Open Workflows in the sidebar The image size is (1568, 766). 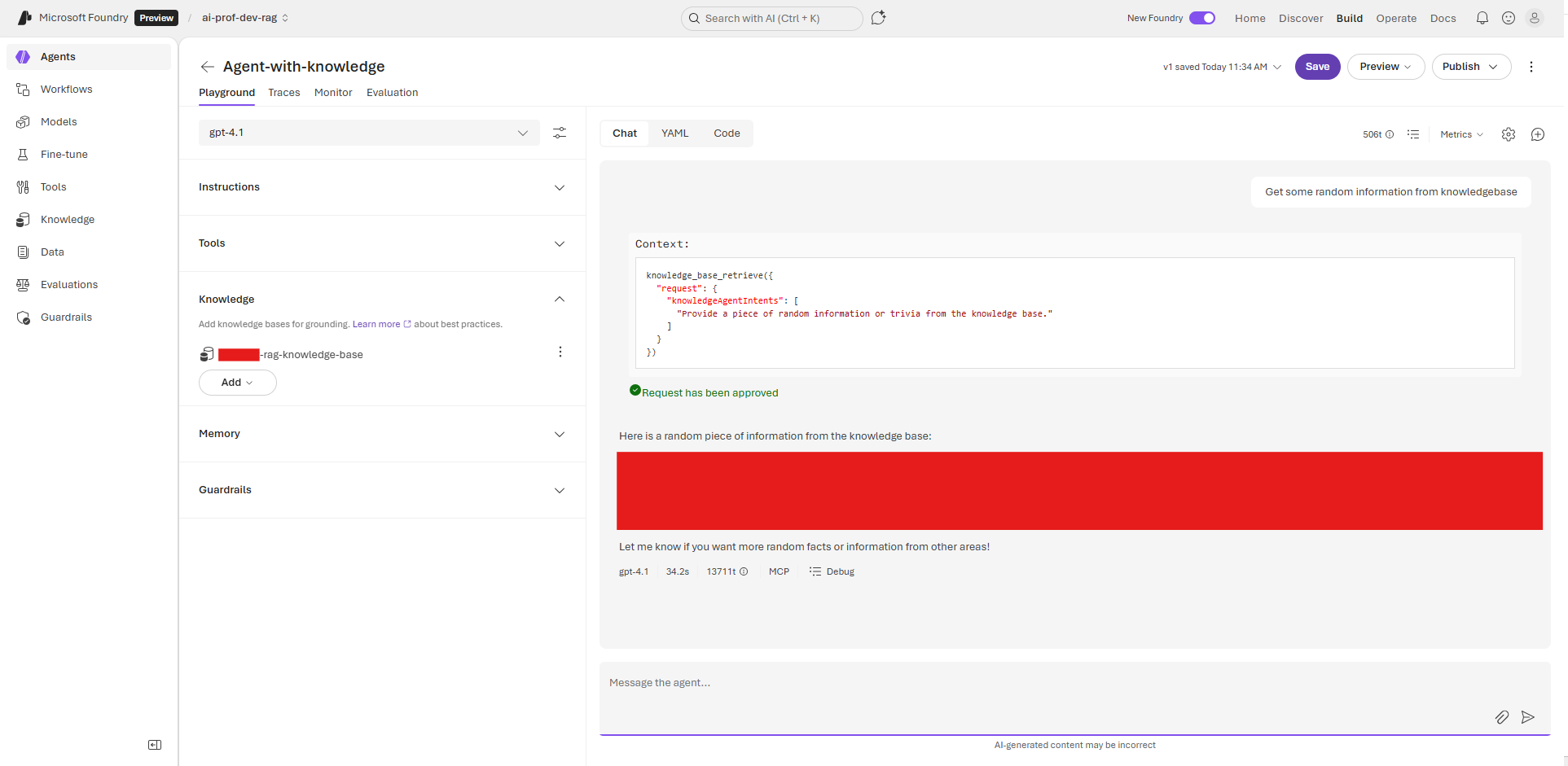click(x=89, y=90)
